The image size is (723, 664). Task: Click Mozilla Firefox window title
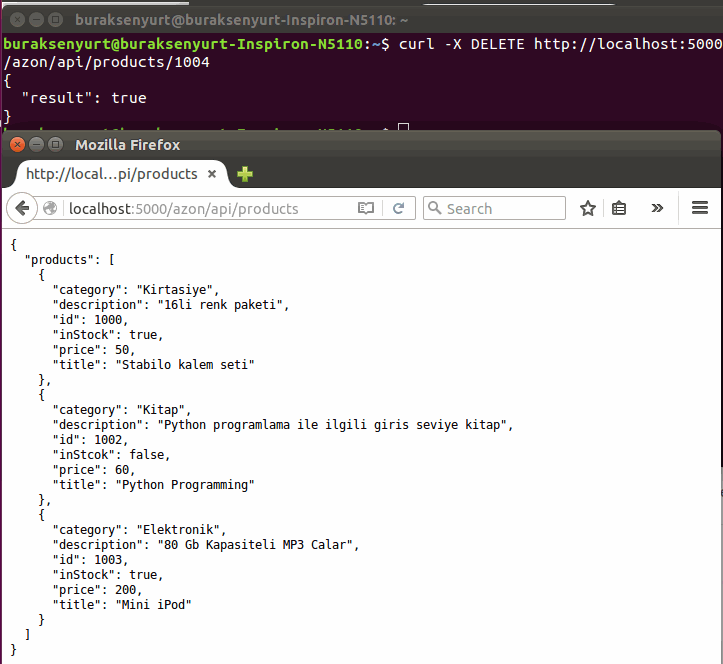click(128, 145)
